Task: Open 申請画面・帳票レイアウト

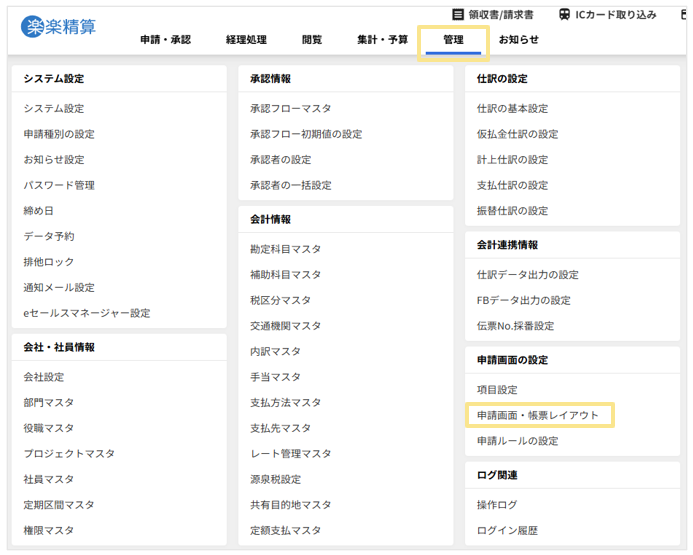Action: (538, 415)
